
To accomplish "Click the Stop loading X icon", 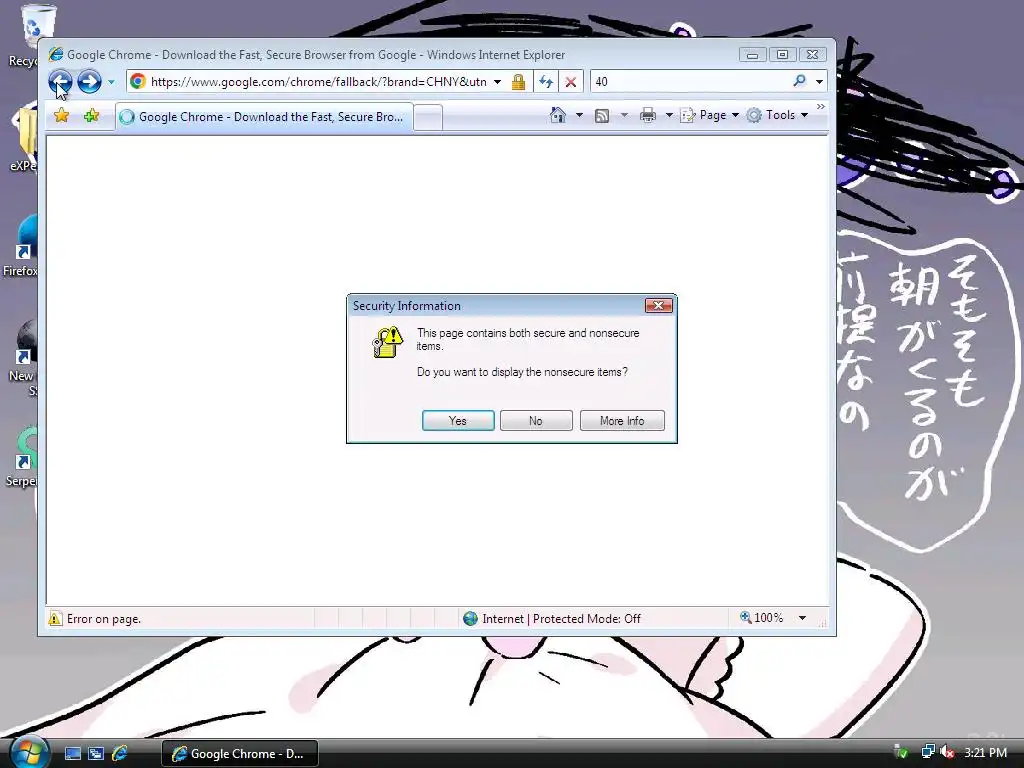I will (x=571, y=82).
